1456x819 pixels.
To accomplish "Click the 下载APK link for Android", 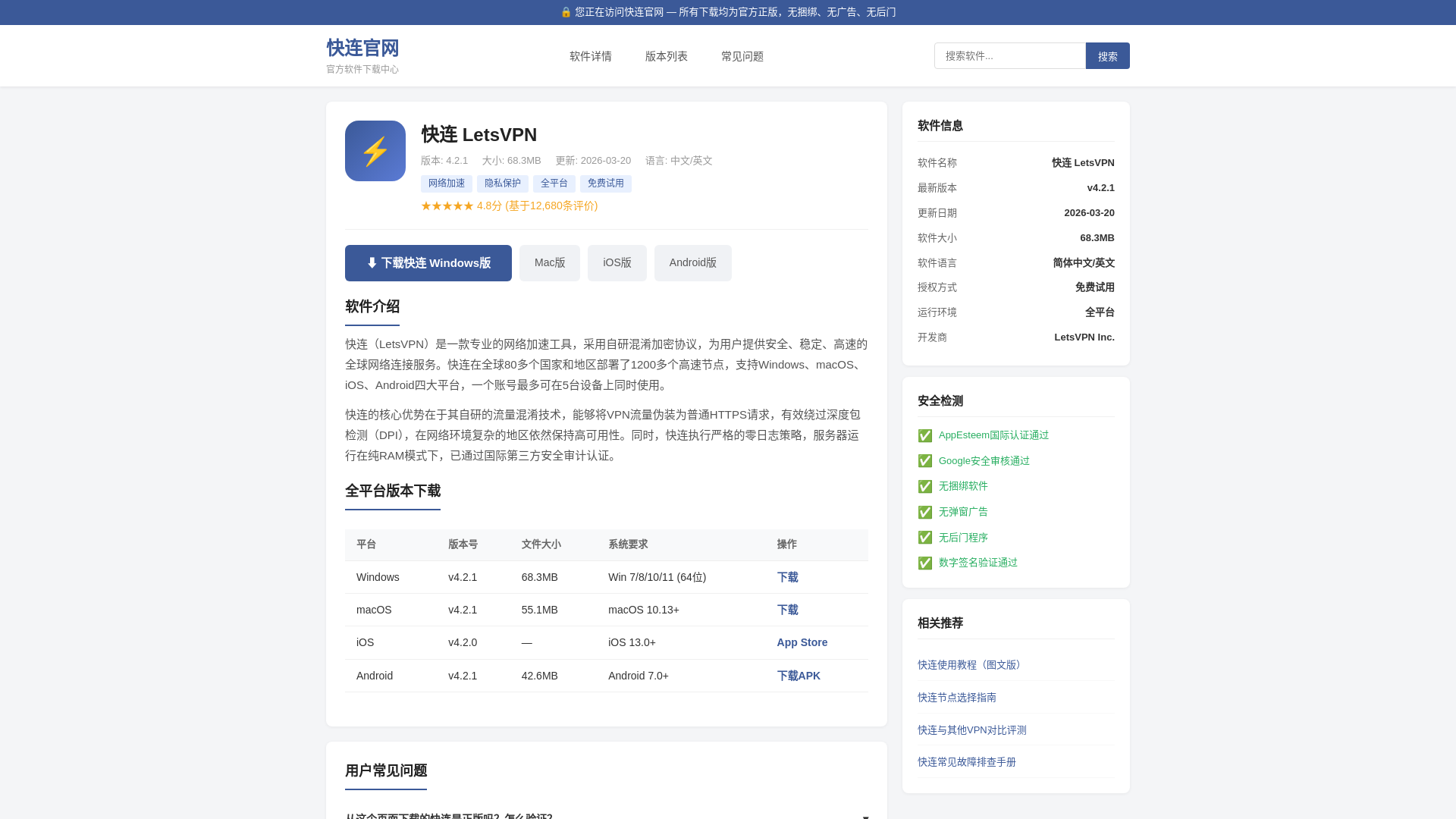I will click(x=799, y=676).
